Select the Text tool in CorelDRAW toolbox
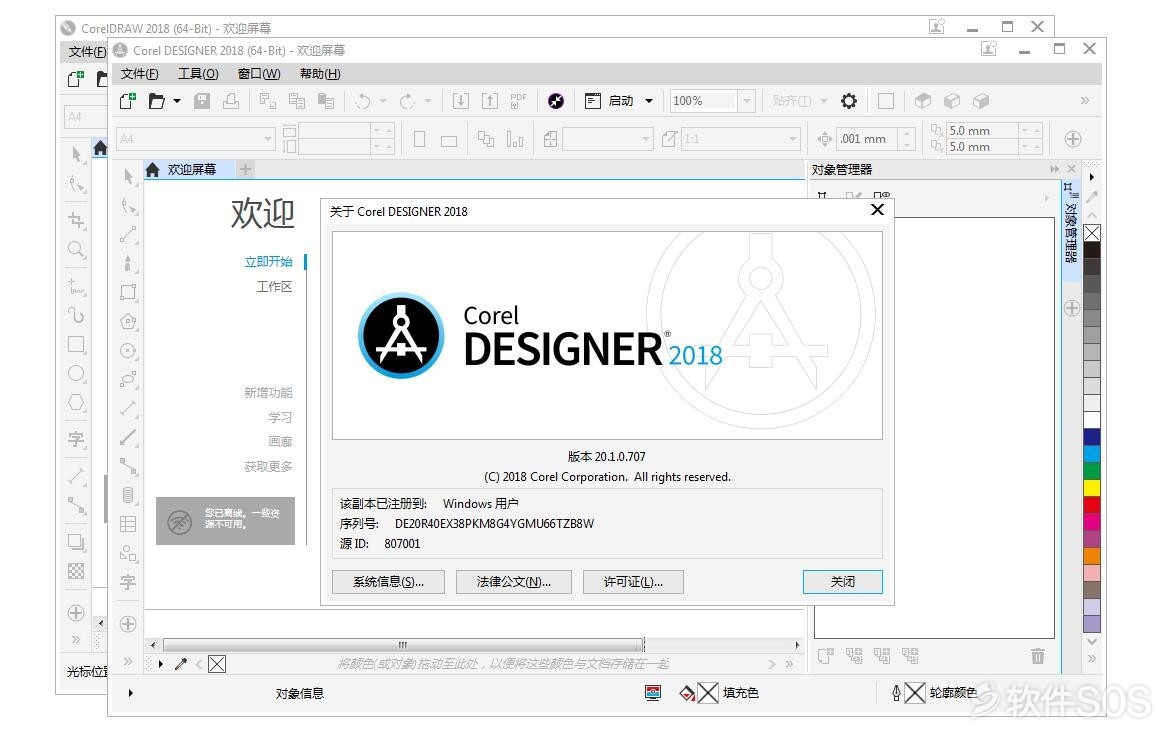The width and height of the screenshot is (1168, 731). (76, 439)
